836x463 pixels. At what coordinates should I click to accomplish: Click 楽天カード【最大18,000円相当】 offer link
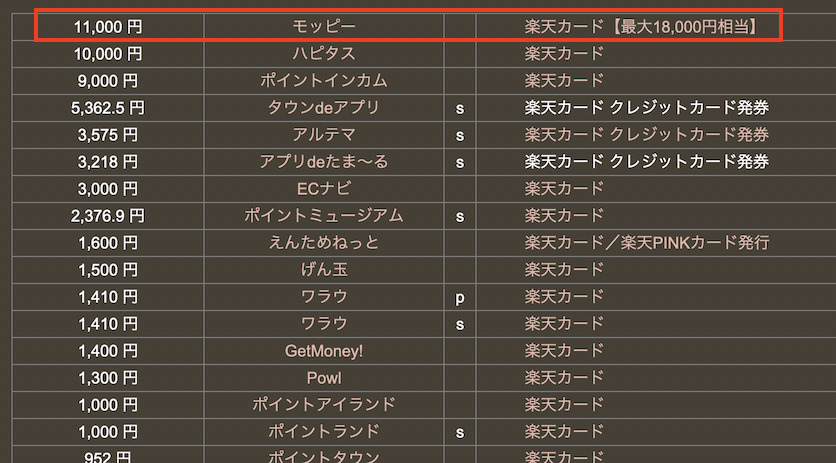click(x=639, y=26)
